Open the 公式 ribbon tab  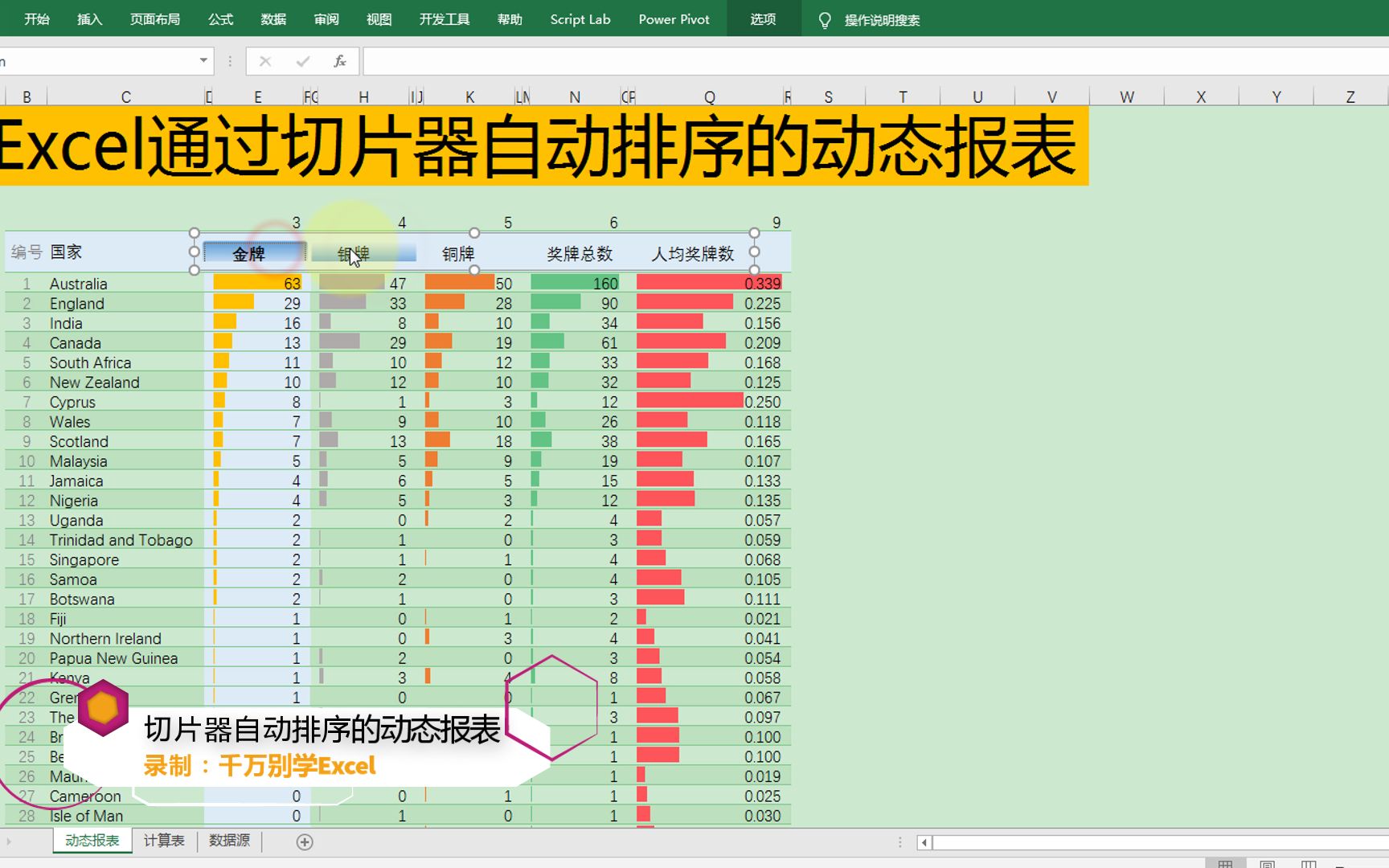coord(220,19)
